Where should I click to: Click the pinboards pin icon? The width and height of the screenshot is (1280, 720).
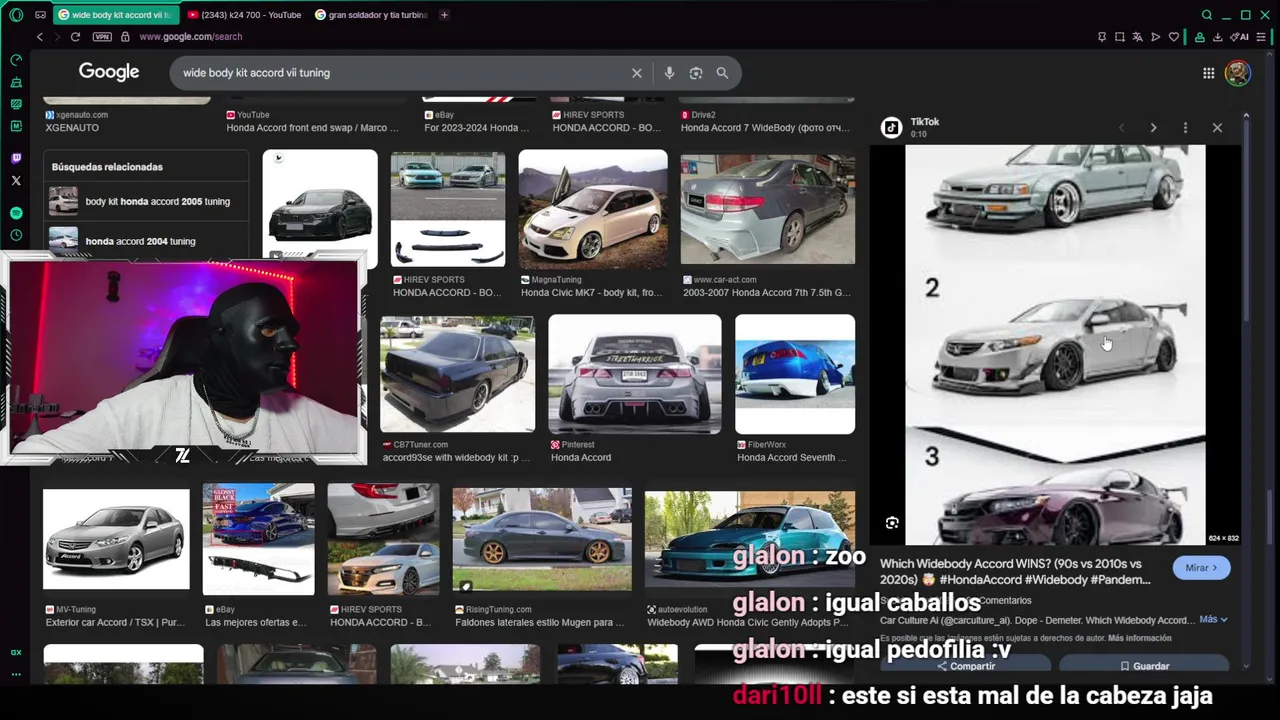point(1102,37)
